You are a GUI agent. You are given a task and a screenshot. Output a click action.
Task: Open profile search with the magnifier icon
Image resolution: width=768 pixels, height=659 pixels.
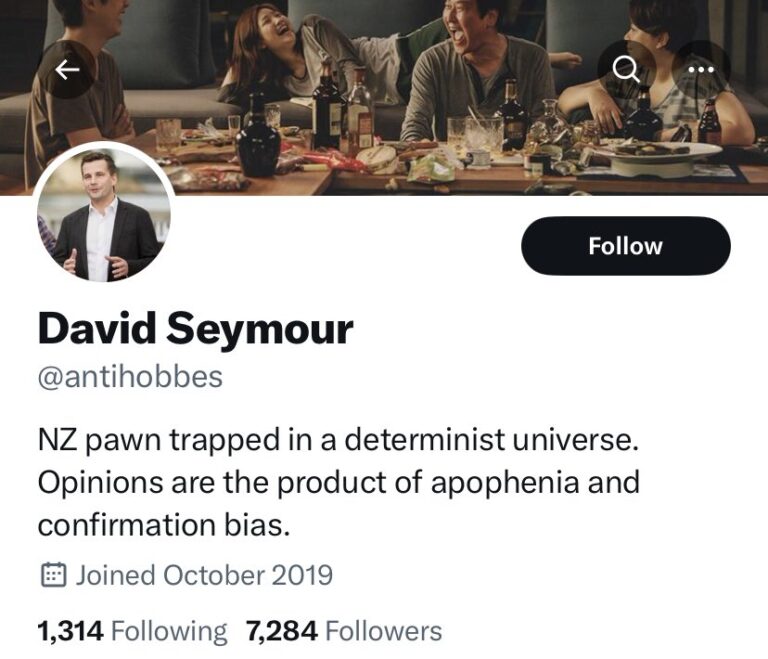[626, 69]
